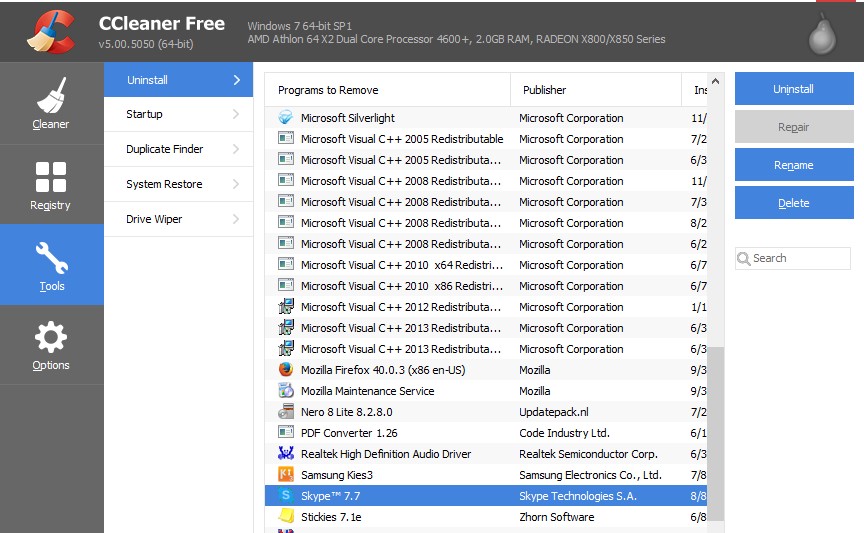The image size is (864, 533).
Task: Click the program list vertical scrollbar
Action: 715,430
